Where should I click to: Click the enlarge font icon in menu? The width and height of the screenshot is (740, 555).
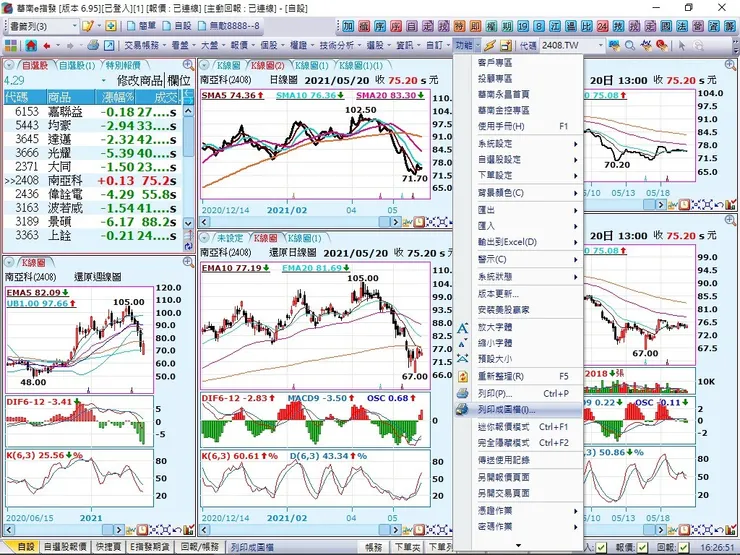(462, 328)
